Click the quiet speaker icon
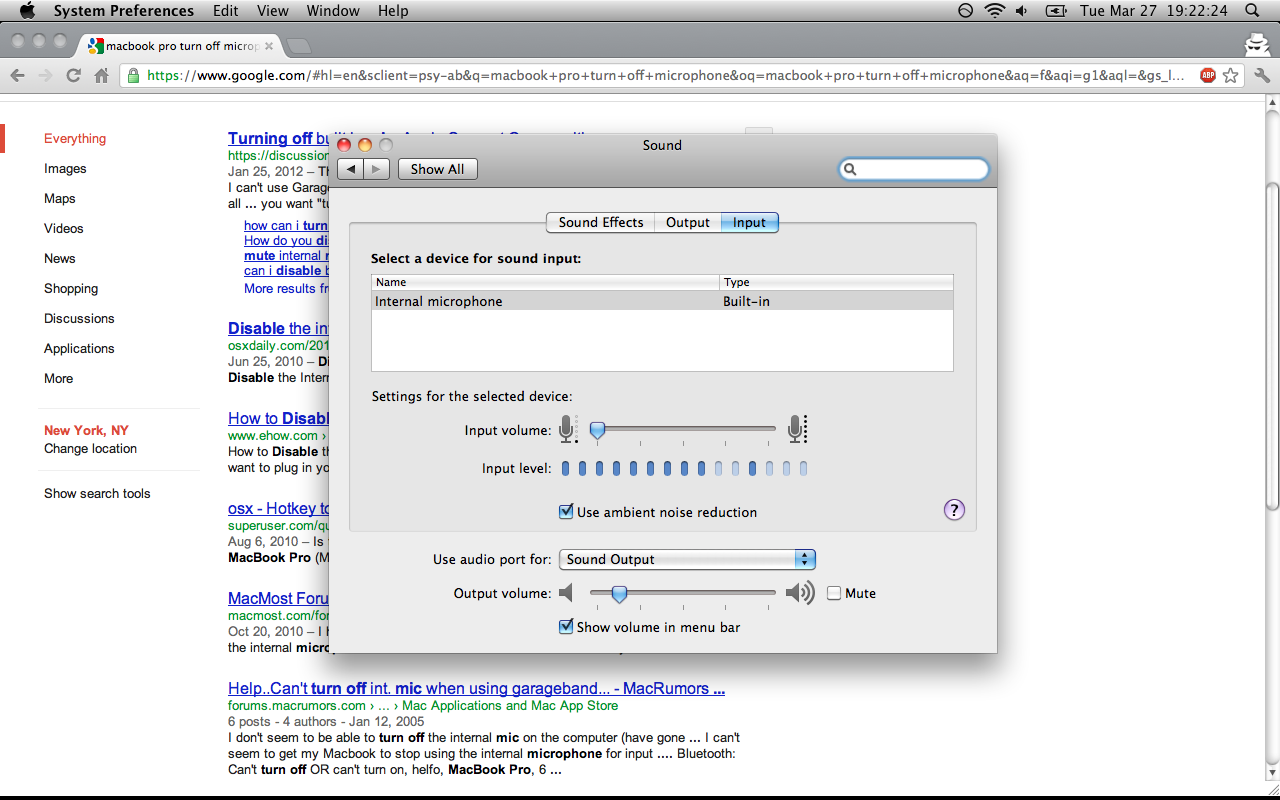Viewport: 1280px width, 800px height. pos(566,593)
